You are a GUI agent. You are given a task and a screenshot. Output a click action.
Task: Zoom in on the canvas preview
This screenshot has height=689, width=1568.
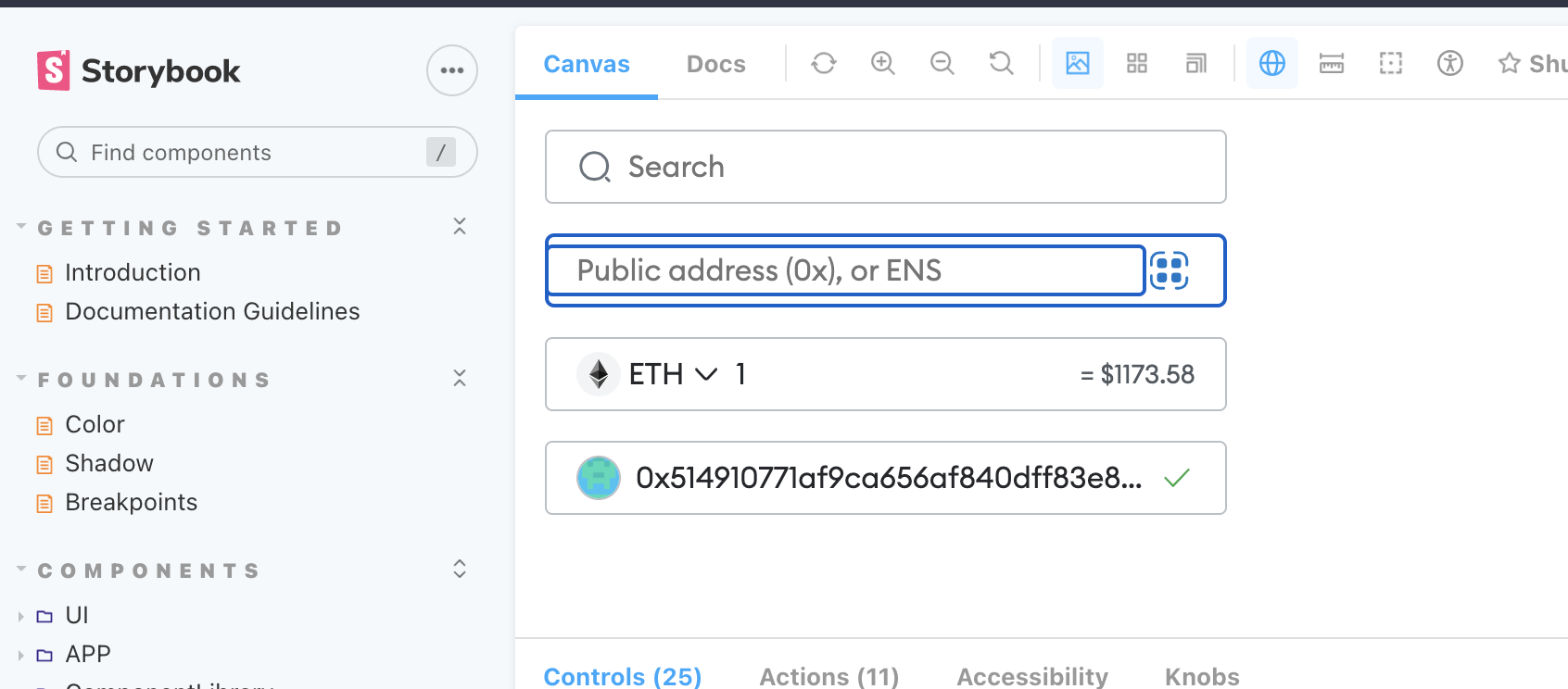click(x=882, y=63)
